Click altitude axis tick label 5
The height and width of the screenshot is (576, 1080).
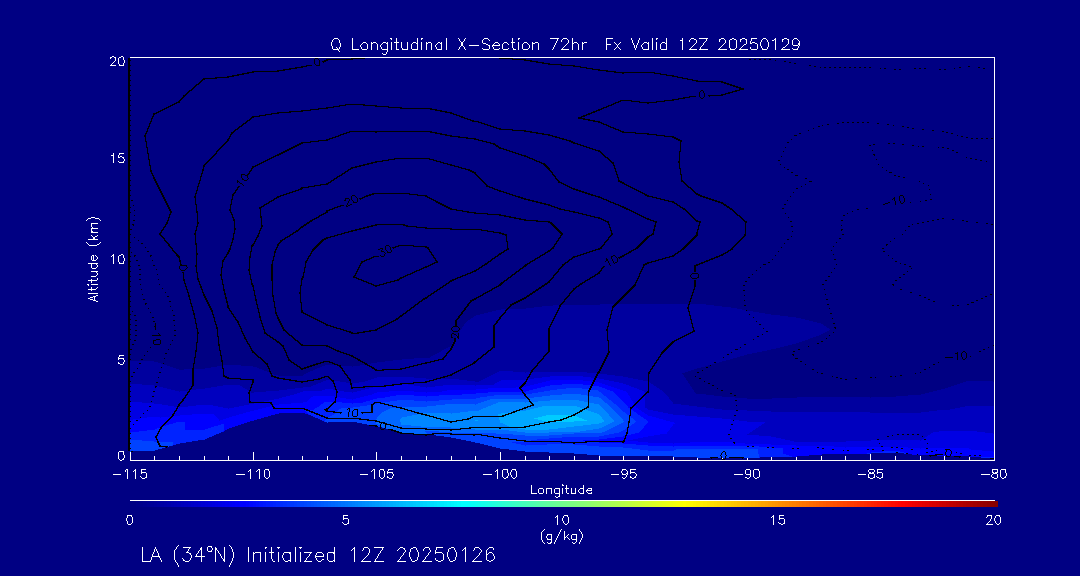click(x=120, y=360)
